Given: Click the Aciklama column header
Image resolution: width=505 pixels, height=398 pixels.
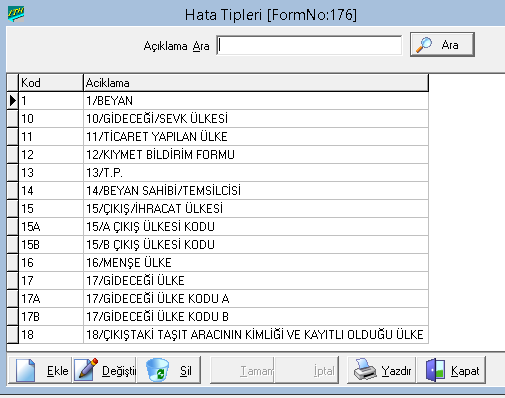Looking at the screenshot, I should pos(256,83).
